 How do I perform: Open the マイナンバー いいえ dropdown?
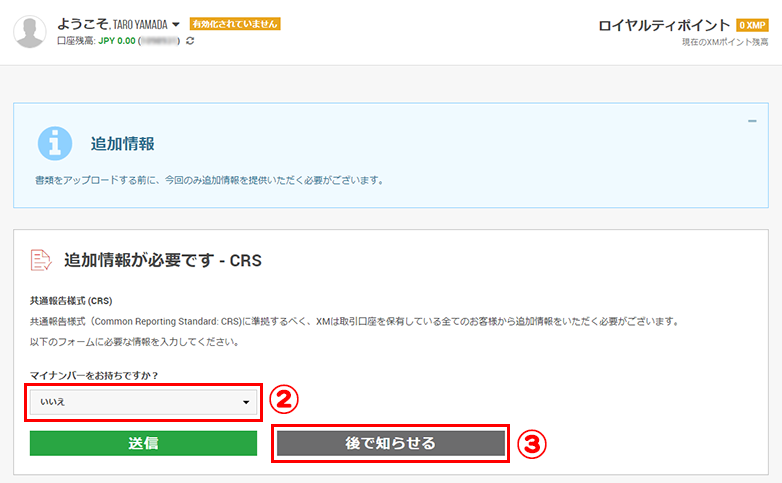tap(143, 402)
